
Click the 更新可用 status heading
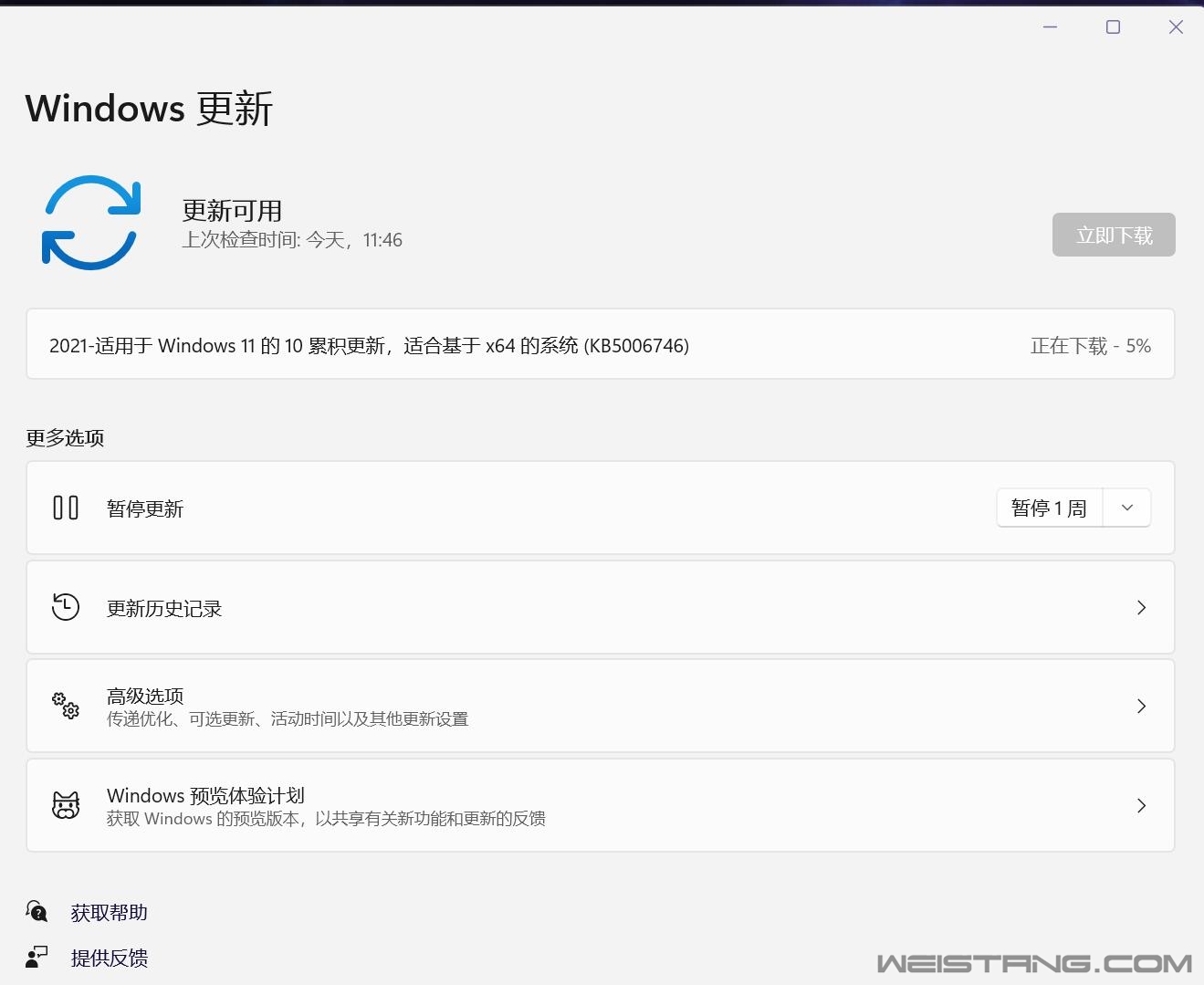(x=232, y=211)
